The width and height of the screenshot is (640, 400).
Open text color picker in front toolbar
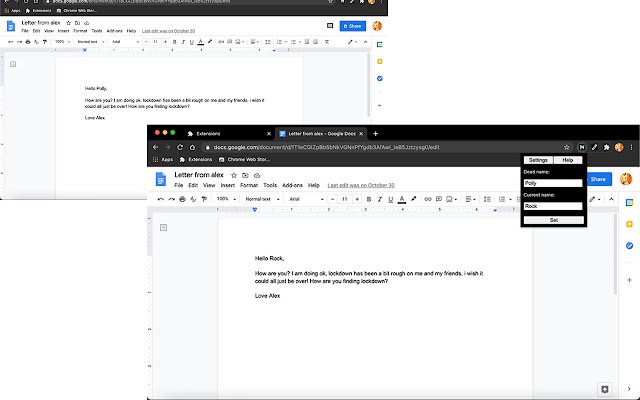[x=402, y=199]
